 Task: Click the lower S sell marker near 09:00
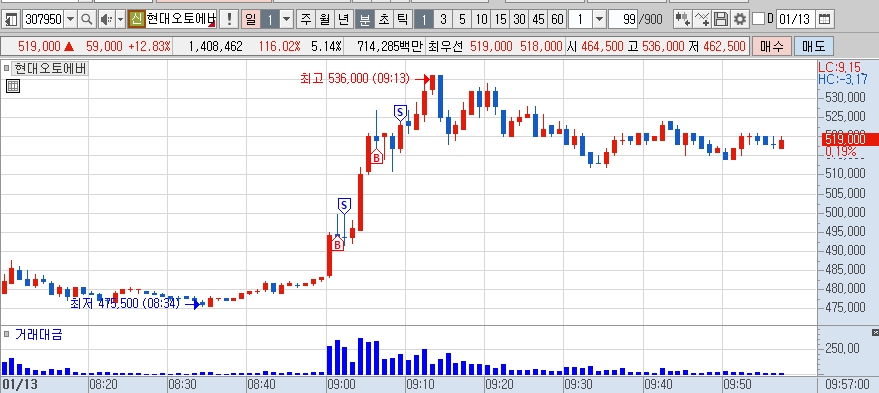click(344, 206)
